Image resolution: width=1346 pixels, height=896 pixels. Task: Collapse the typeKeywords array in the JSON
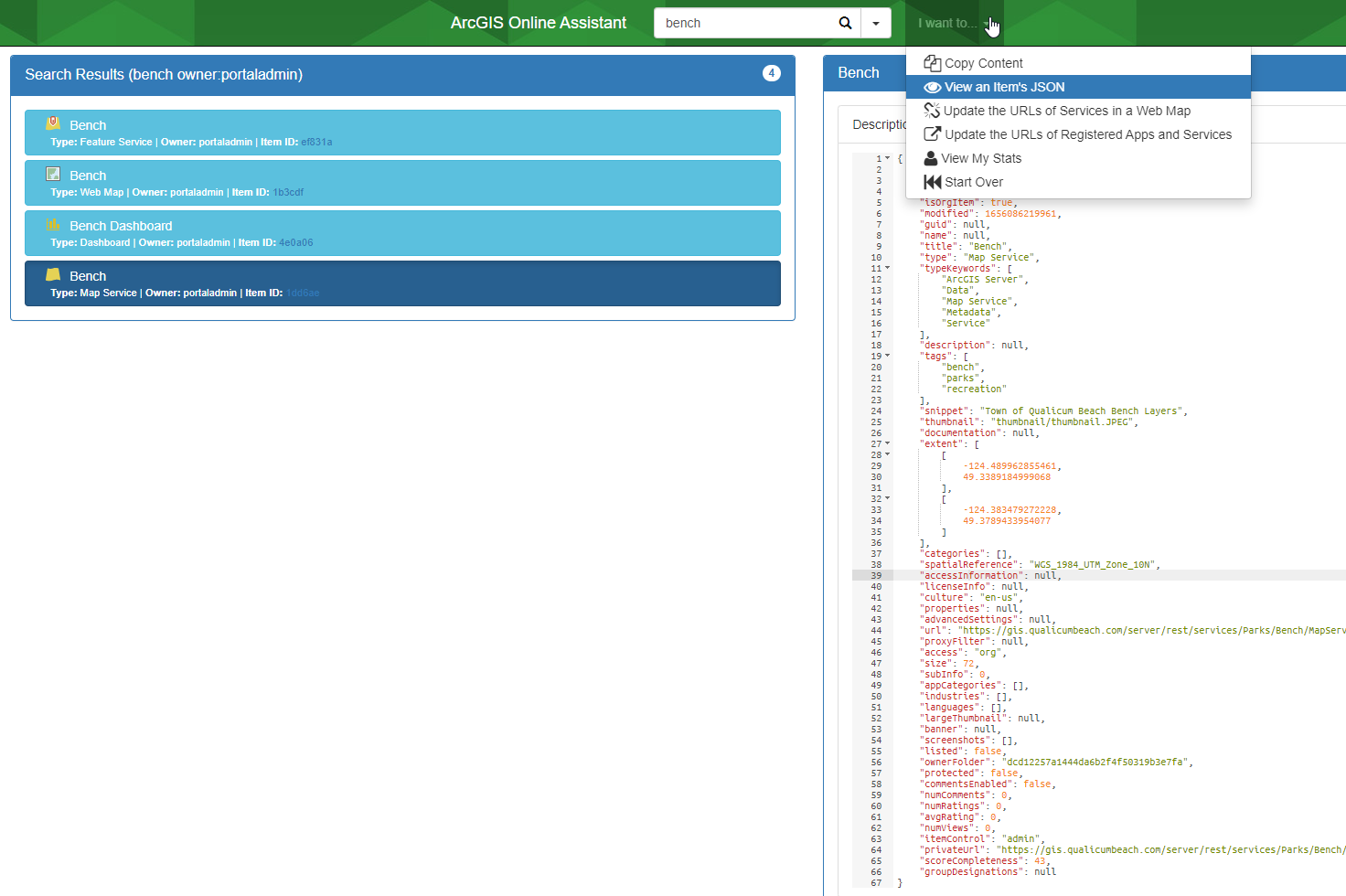pos(885,268)
